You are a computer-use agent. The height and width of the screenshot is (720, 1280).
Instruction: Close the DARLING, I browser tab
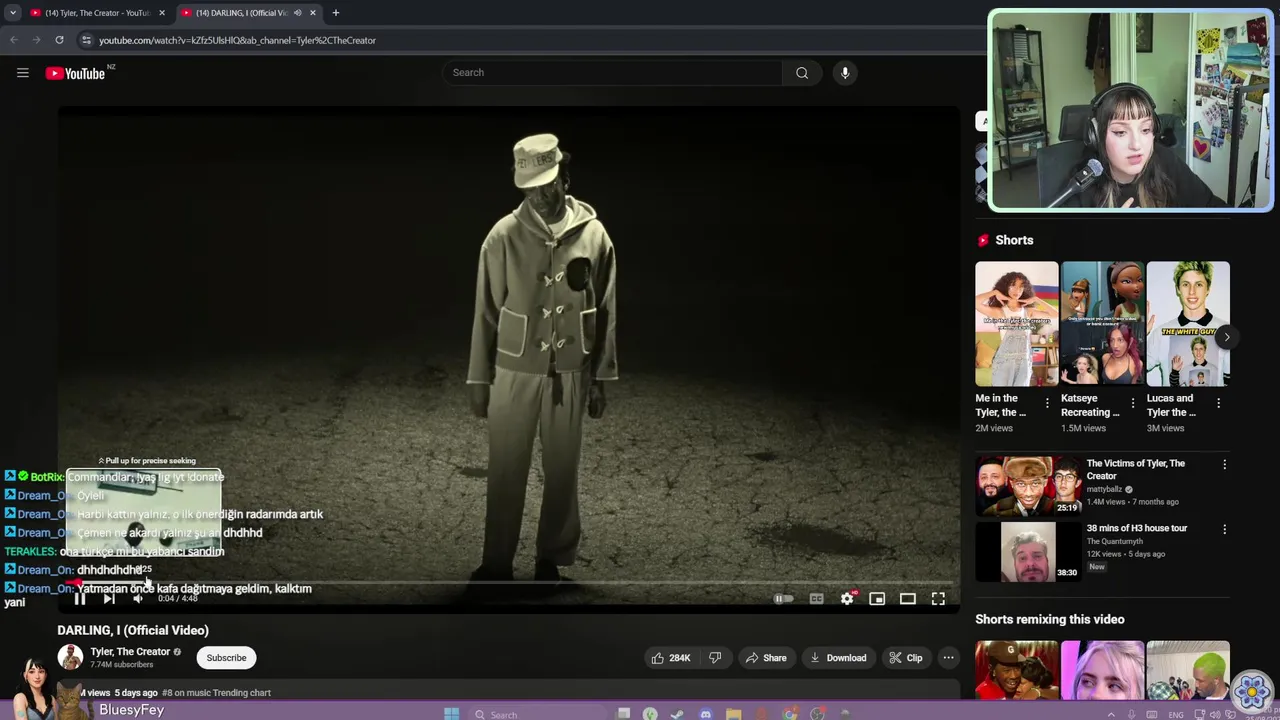tap(313, 13)
